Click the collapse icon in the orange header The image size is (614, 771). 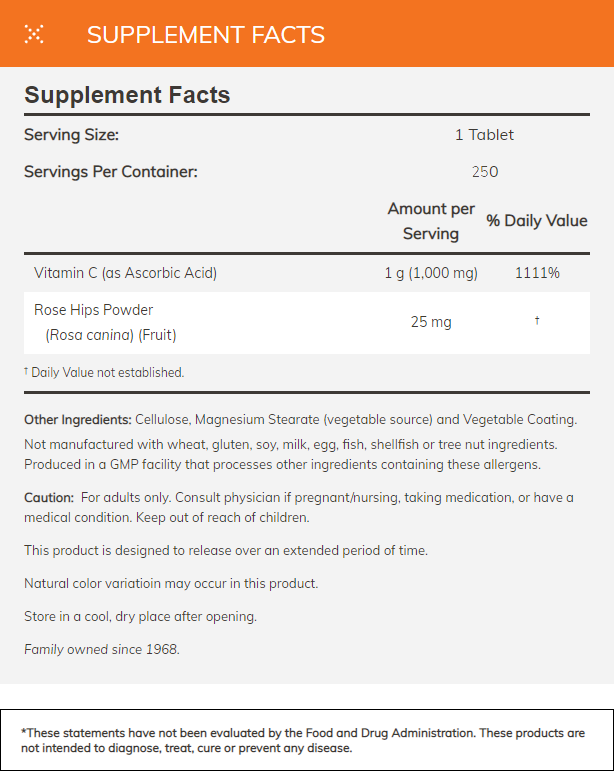click(34, 34)
